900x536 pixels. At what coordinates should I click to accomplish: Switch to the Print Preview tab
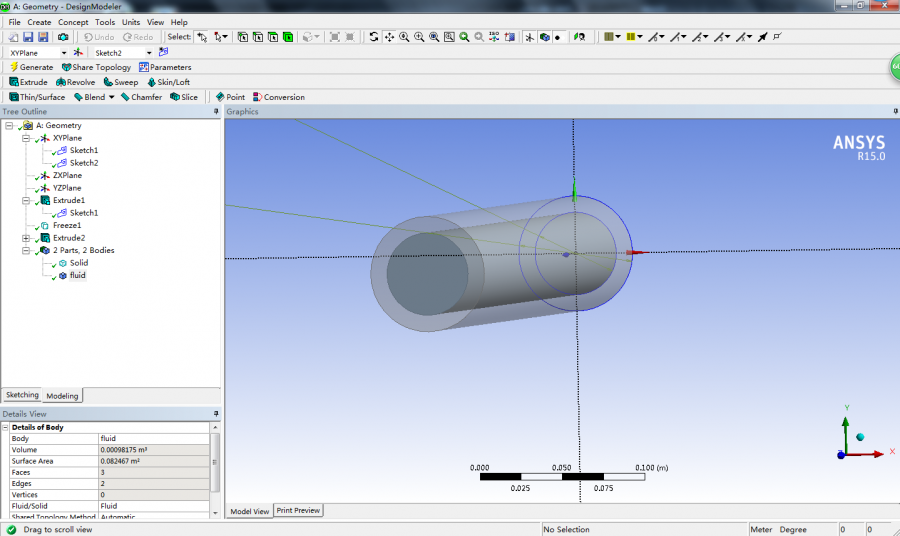coord(298,510)
